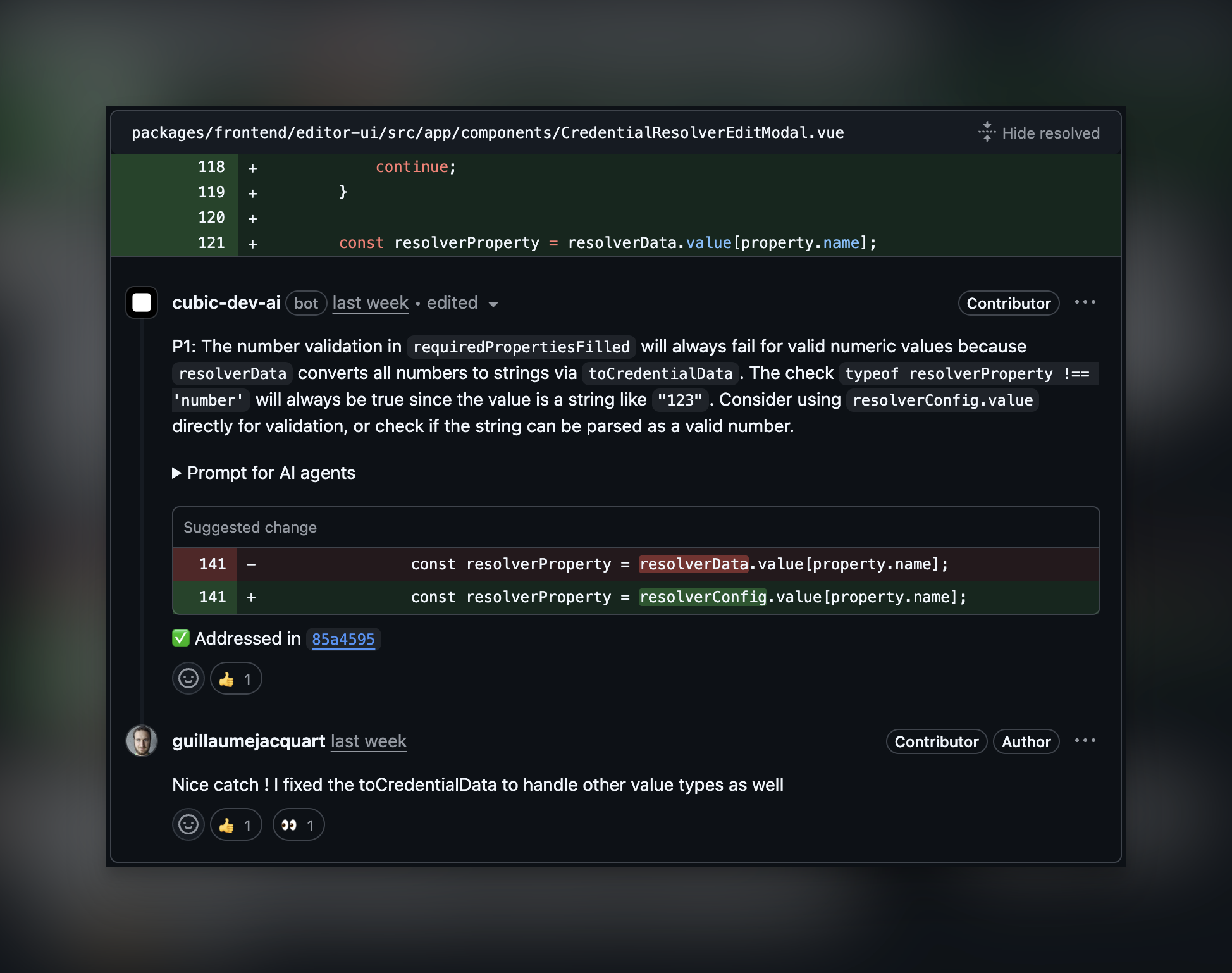Click added line 141 with resolverConfig
1232x973 pixels.
tap(636, 597)
